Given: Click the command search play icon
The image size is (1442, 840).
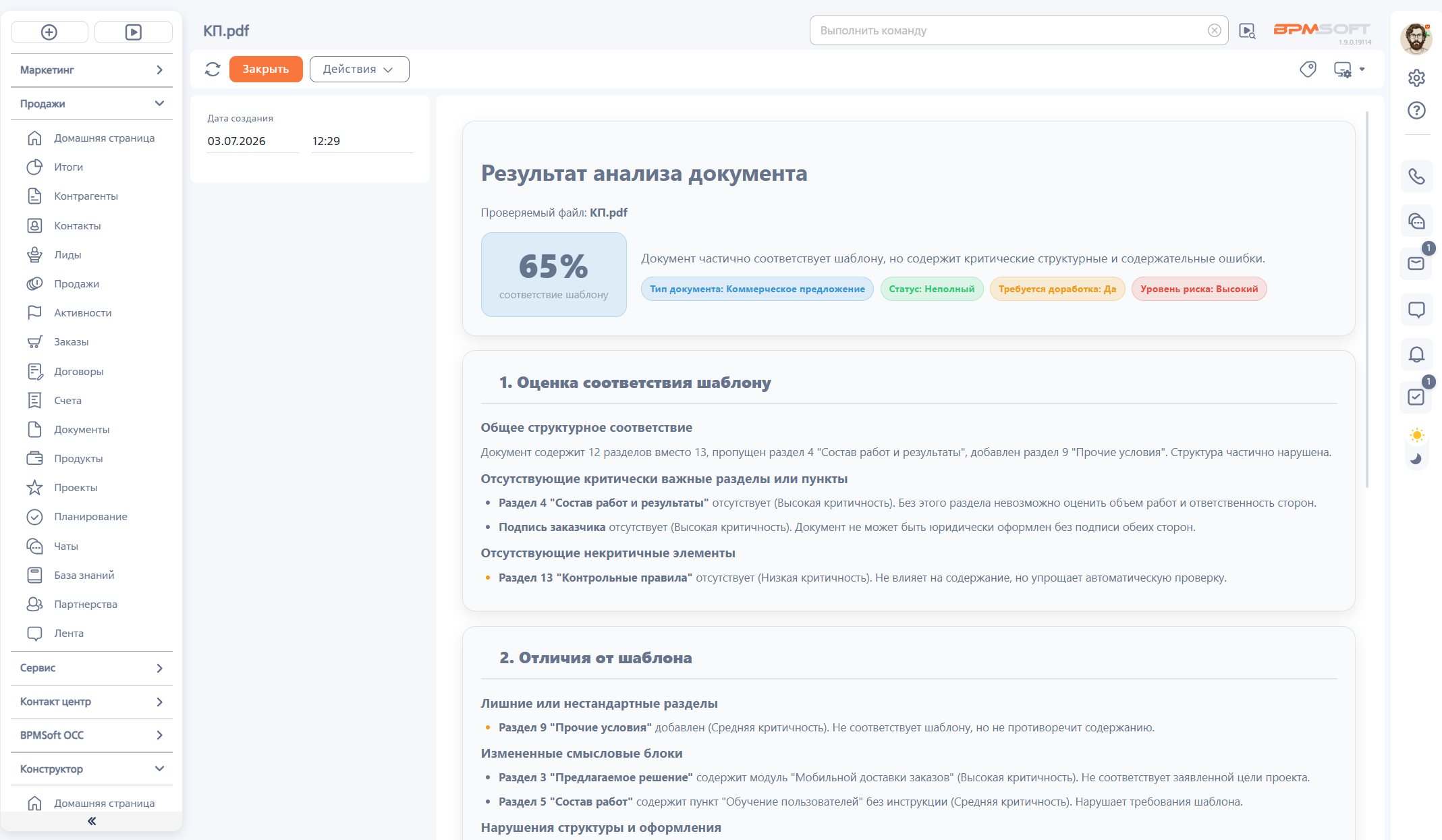Looking at the screenshot, I should click(1247, 31).
